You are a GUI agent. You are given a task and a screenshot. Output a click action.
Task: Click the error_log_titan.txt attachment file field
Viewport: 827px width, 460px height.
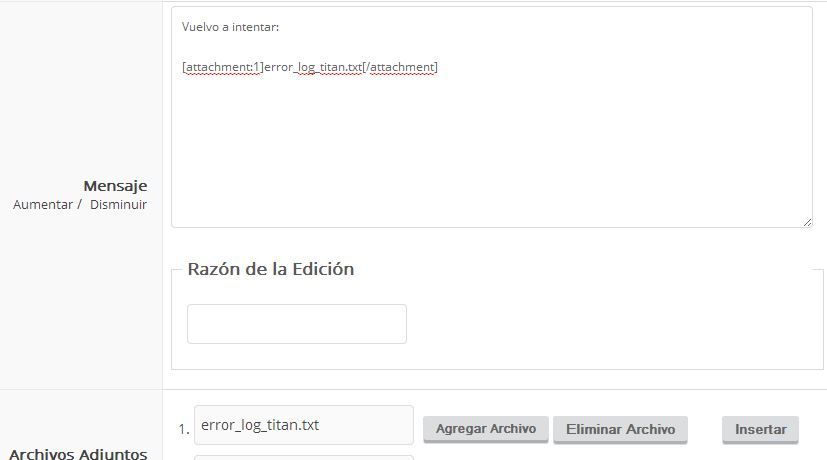point(304,425)
